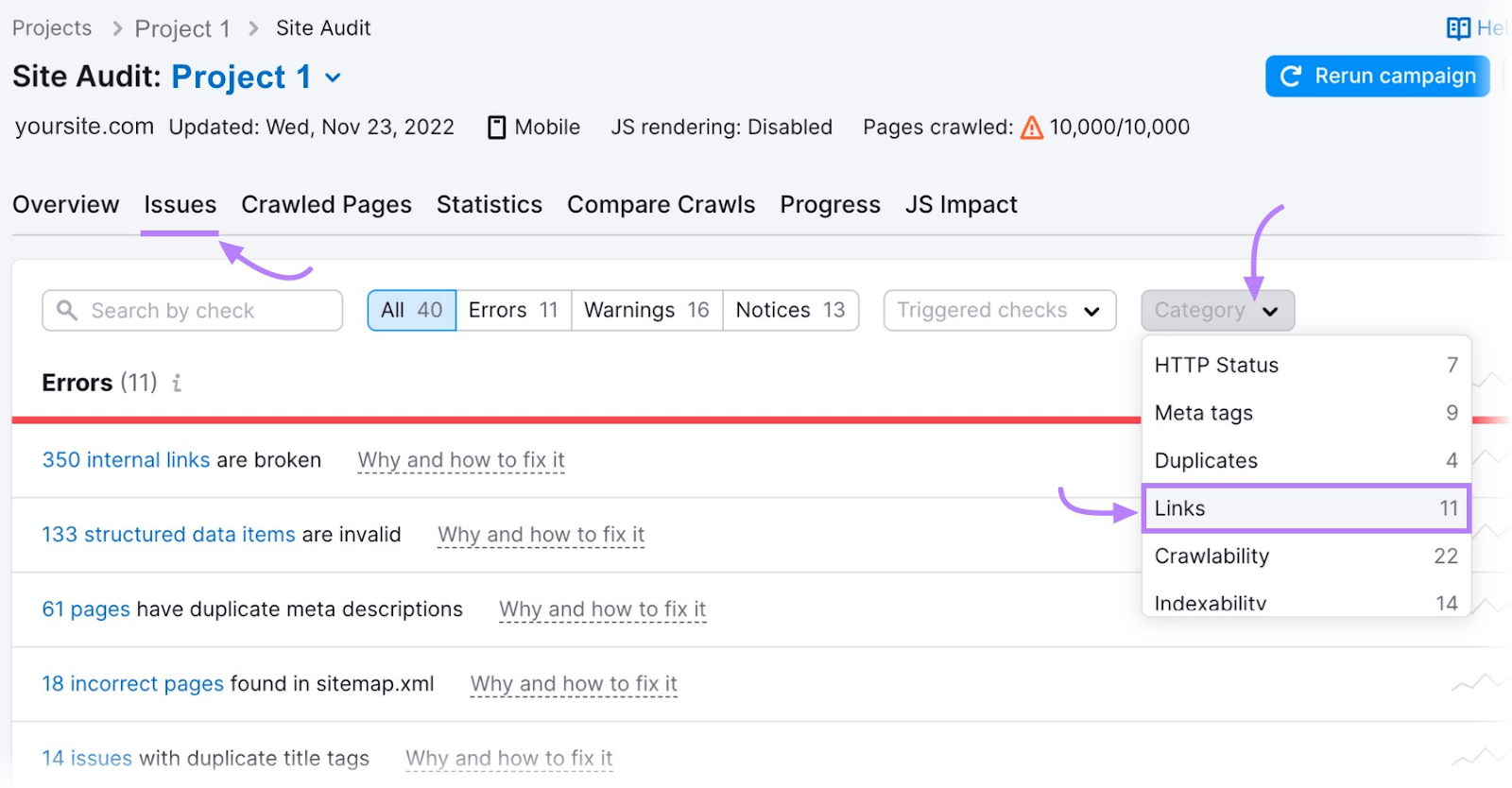The image size is (1512, 788).
Task: Choose Crawlability from category list
Action: [1305, 557]
